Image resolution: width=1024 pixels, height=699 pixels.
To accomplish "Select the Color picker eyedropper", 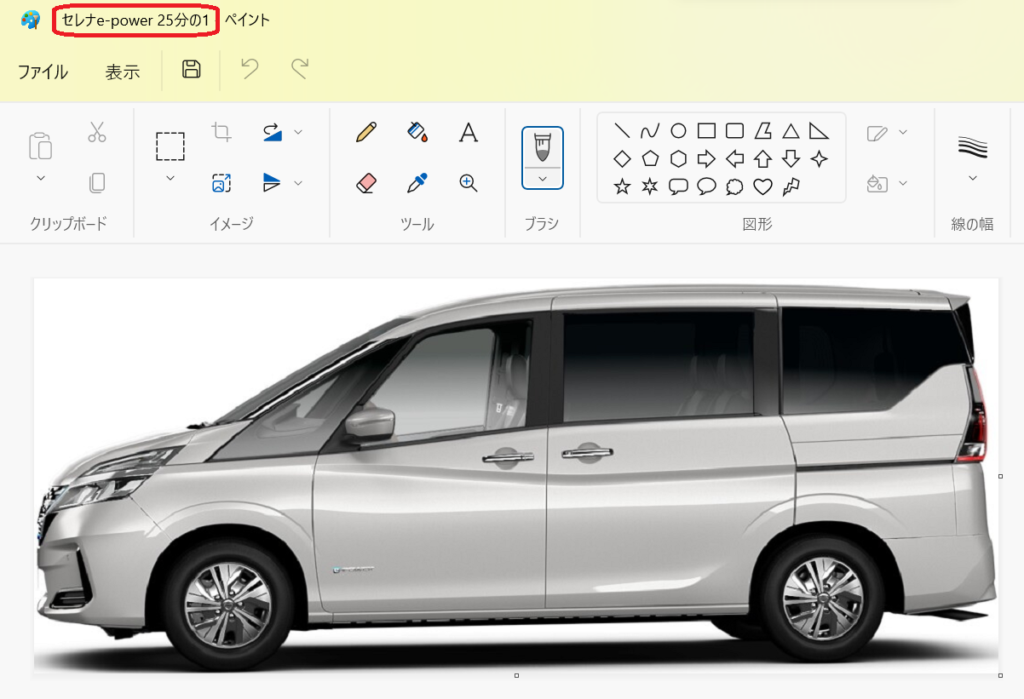I will [x=417, y=182].
